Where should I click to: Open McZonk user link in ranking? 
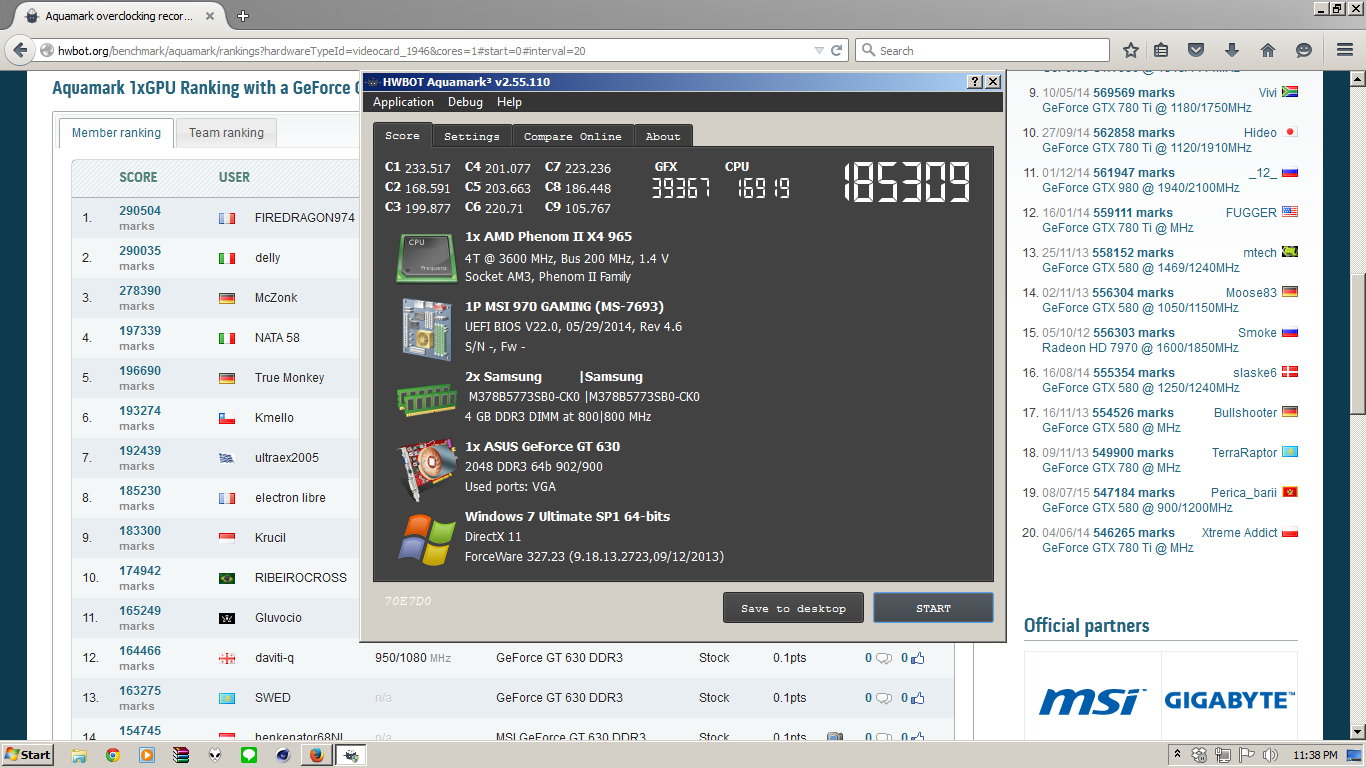[276, 298]
